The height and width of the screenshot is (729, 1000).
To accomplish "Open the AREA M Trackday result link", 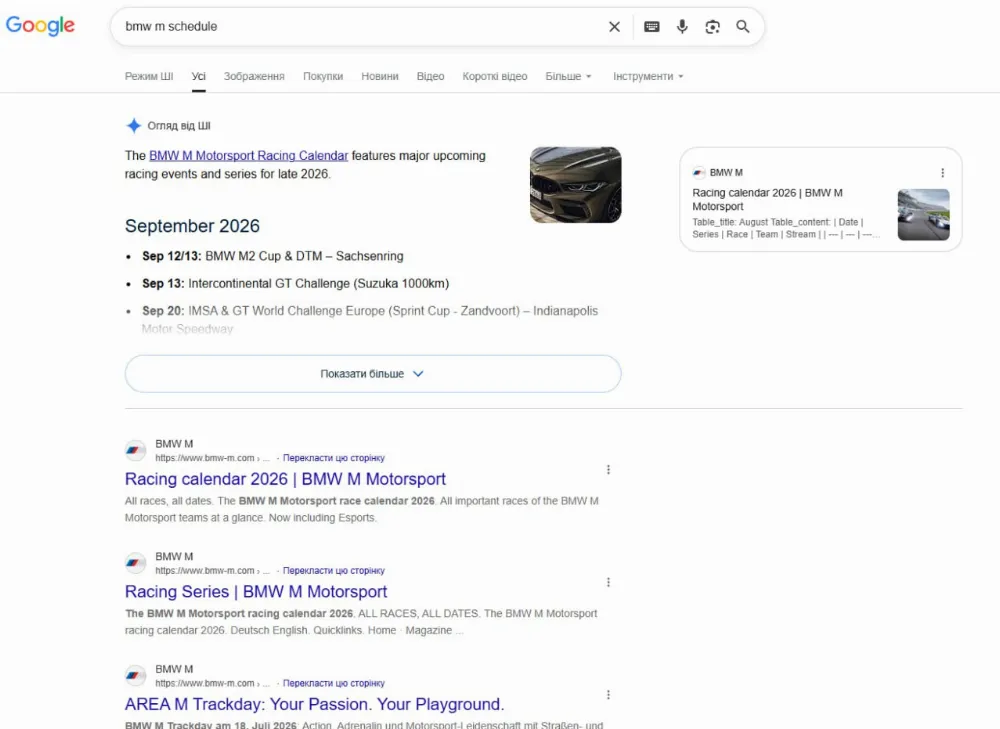I will coord(314,704).
